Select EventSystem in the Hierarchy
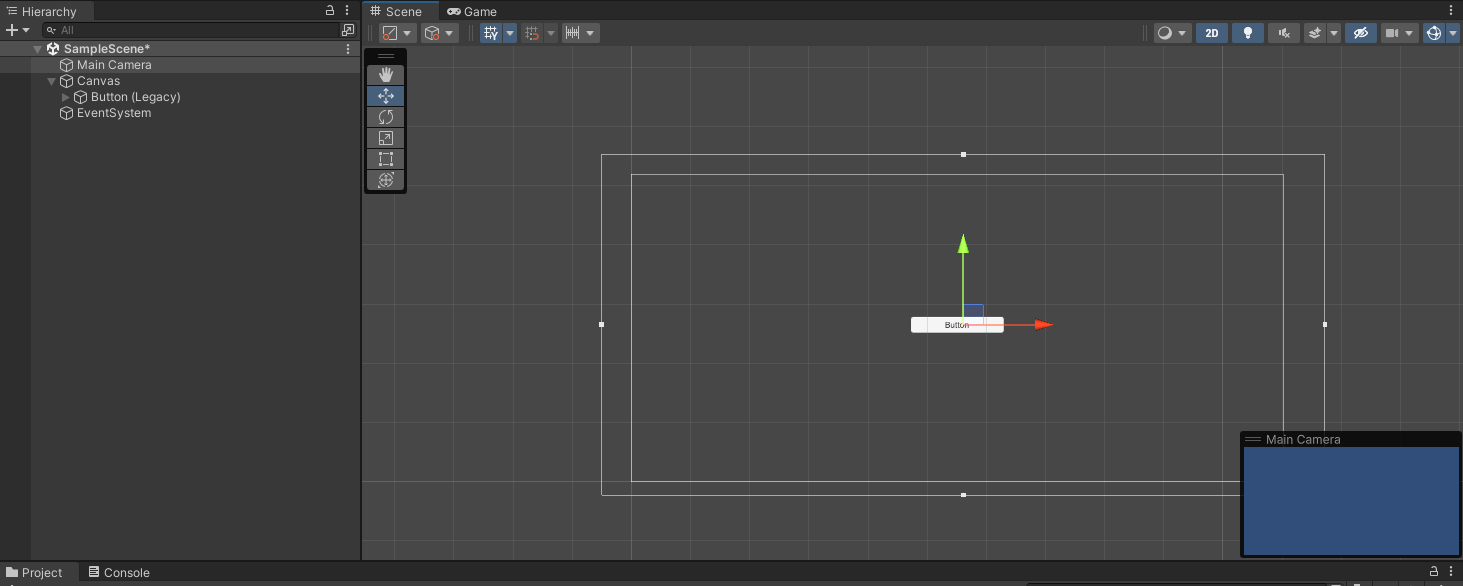Image resolution: width=1463 pixels, height=586 pixels. click(x=114, y=113)
